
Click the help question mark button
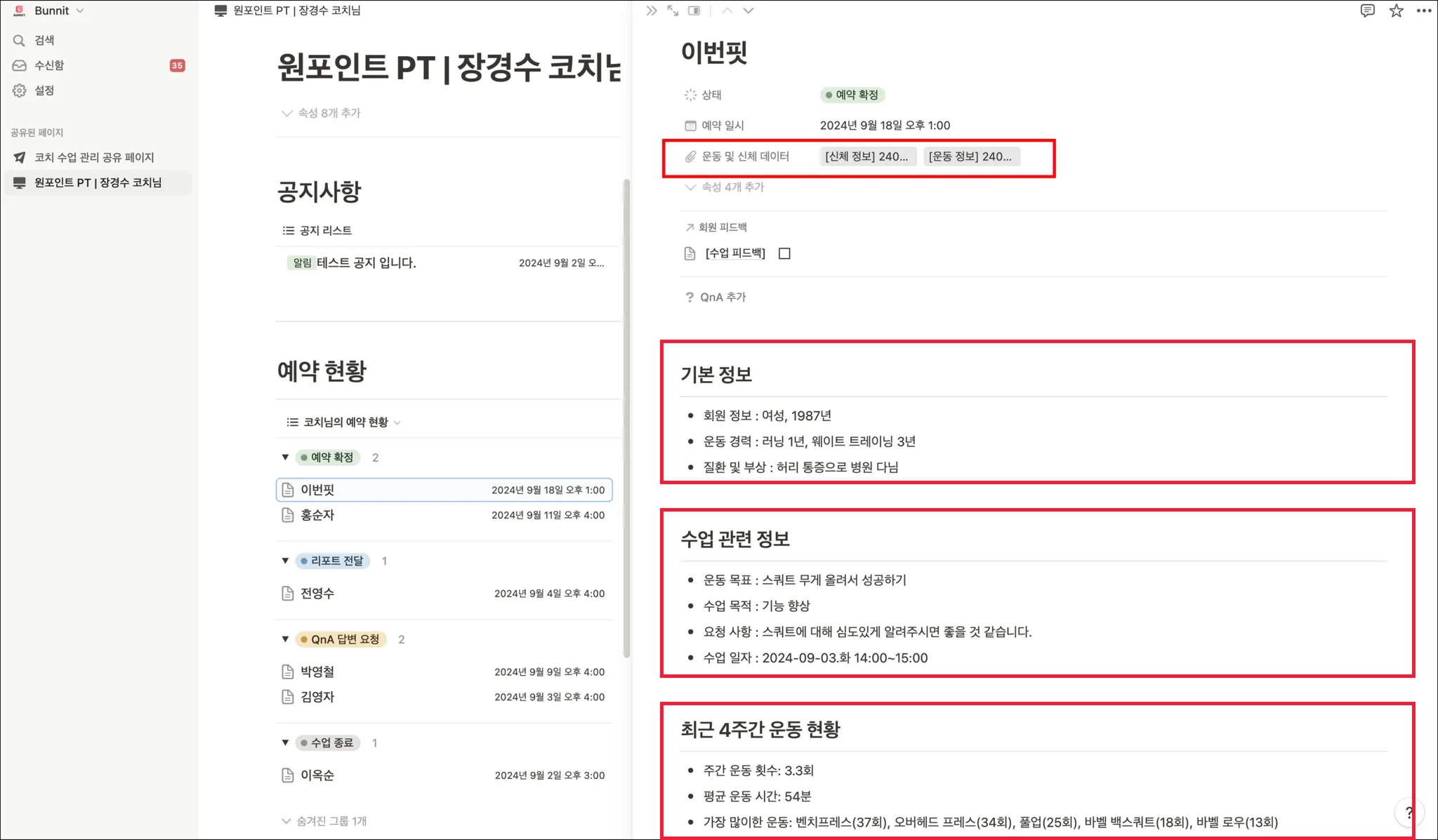(x=1409, y=813)
